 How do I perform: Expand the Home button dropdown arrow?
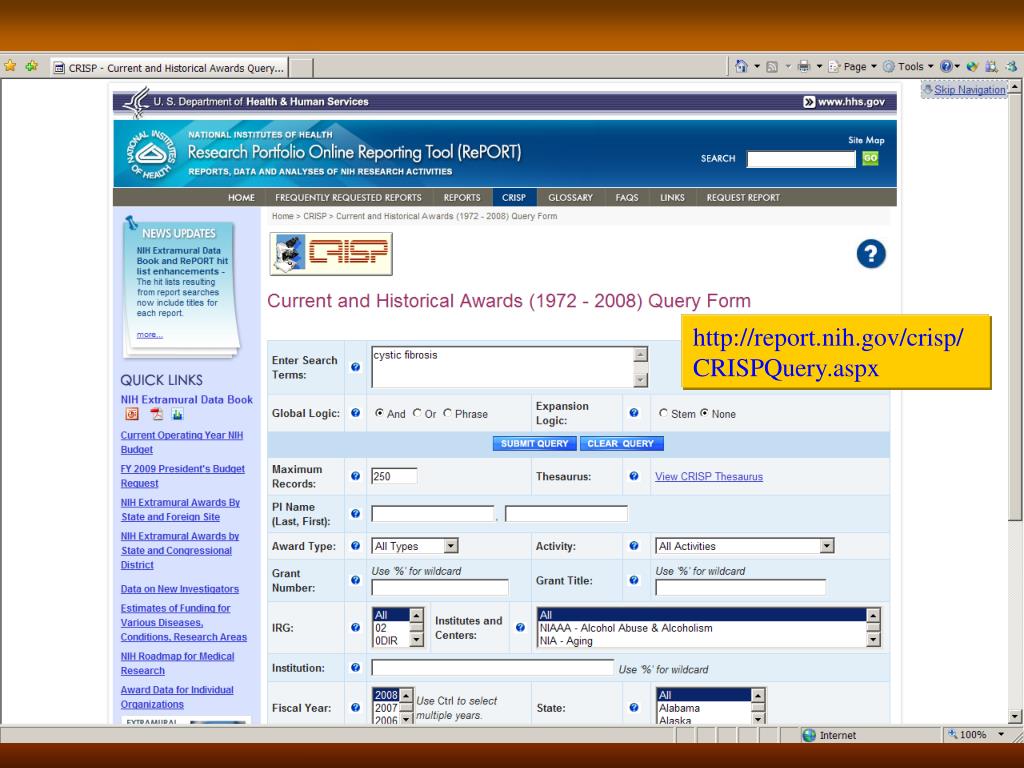[x=757, y=67]
